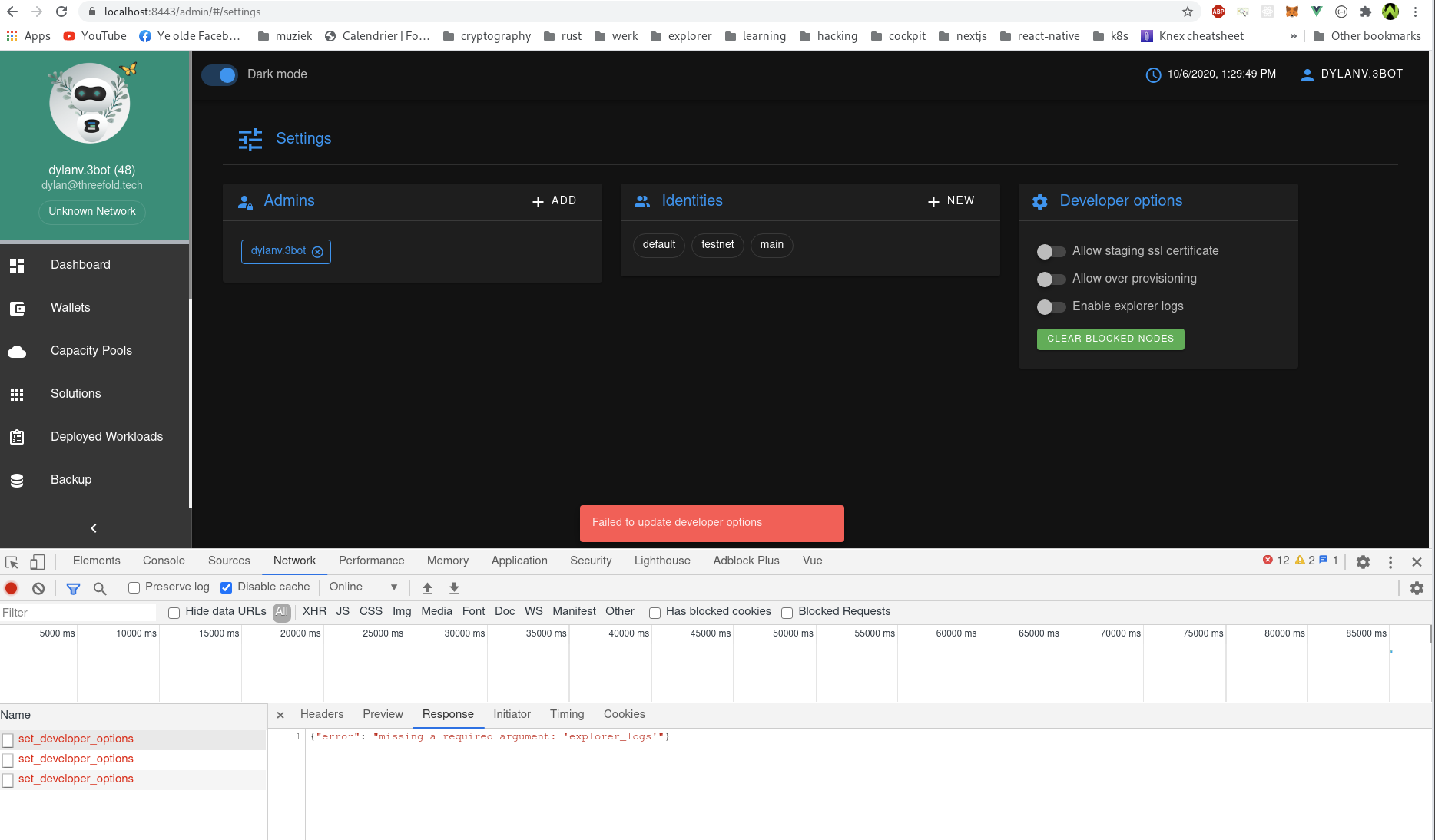Open the Performance panel tab
Viewport: 1435px width, 840px height.
pyautogui.click(x=371, y=561)
